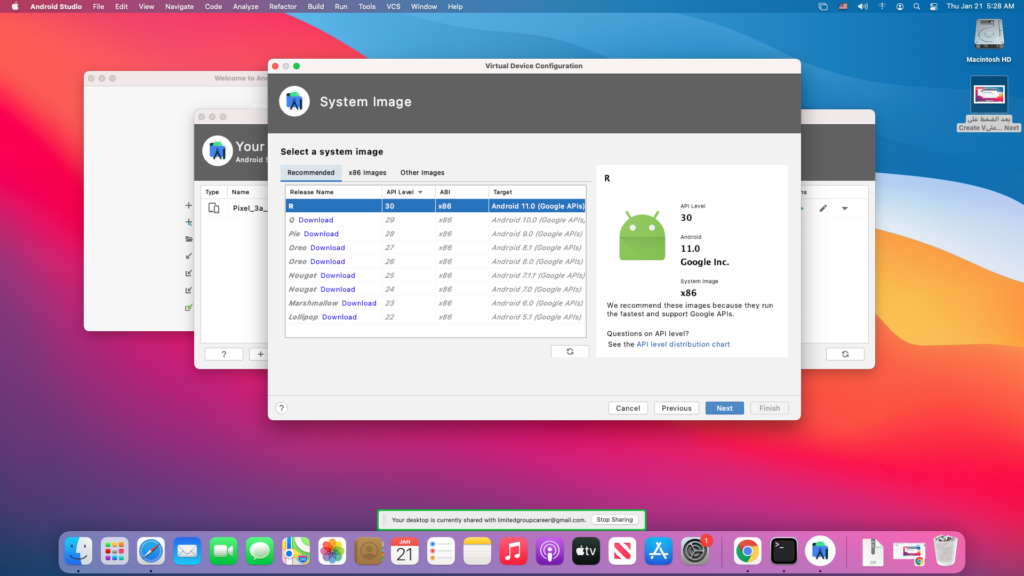Open the Tools menu
The image size is (1024, 576).
click(x=367, y=7)
